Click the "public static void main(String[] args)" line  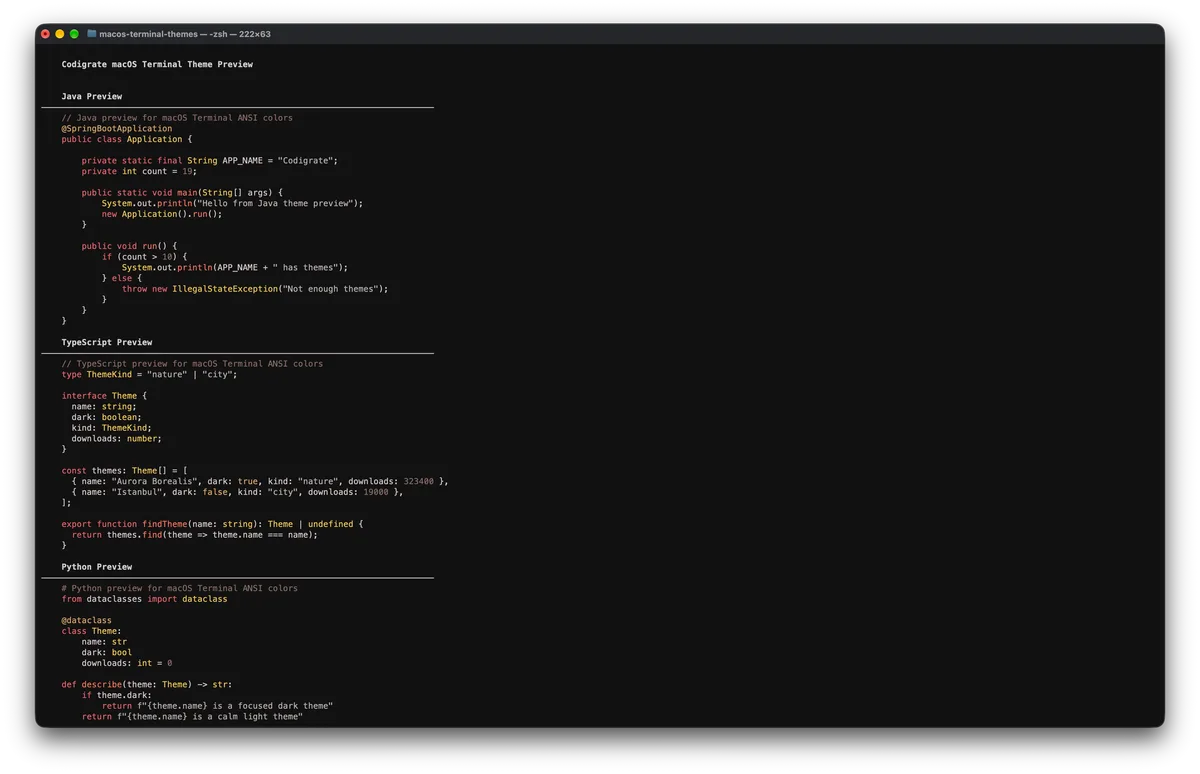[x=182, y=192]
